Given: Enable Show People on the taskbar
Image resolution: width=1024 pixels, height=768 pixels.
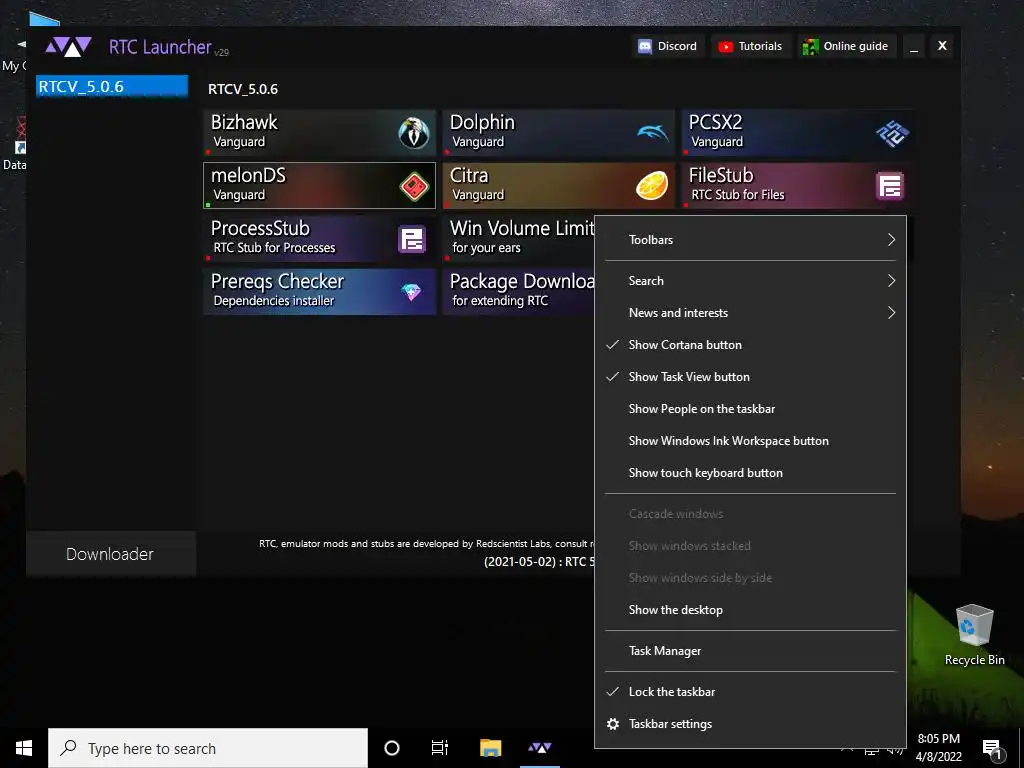Looking at the screenshot, I should 750,409.
